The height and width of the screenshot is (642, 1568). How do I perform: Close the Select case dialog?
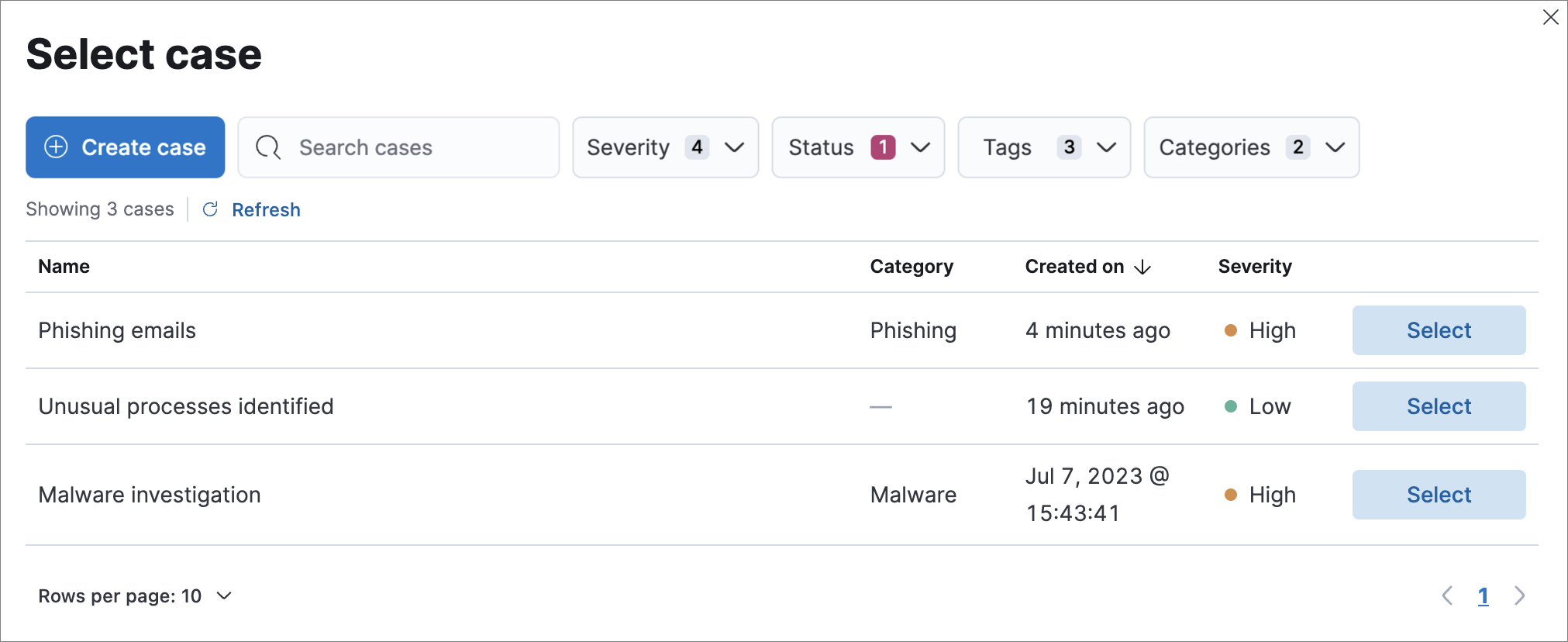pos(1550,17)
